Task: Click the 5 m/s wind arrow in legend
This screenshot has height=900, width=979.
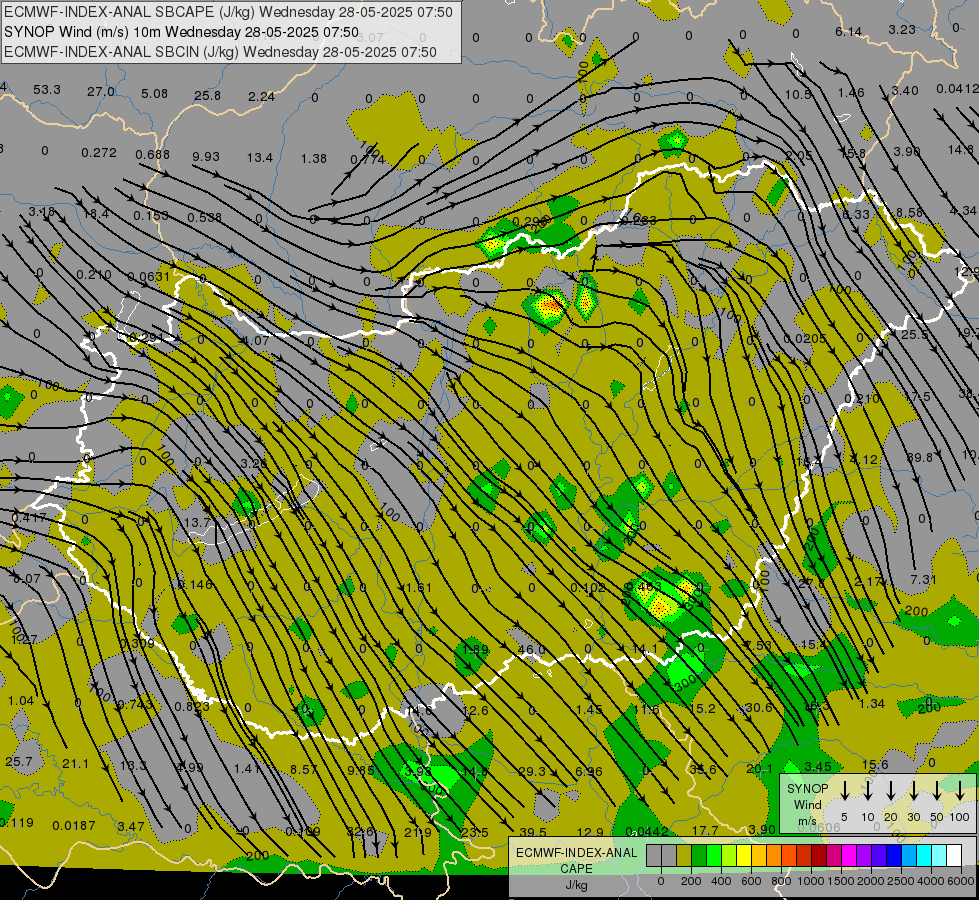Action: coord(845,791)
